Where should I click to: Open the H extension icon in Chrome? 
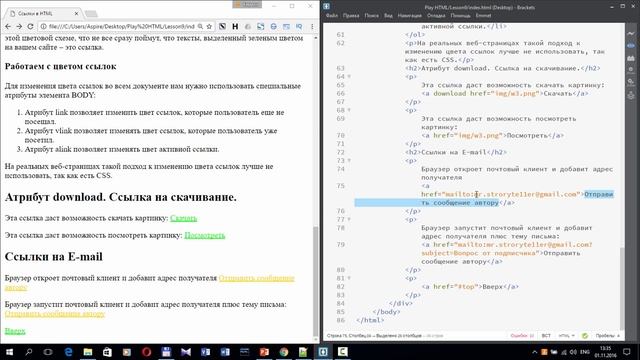[235, 26]
